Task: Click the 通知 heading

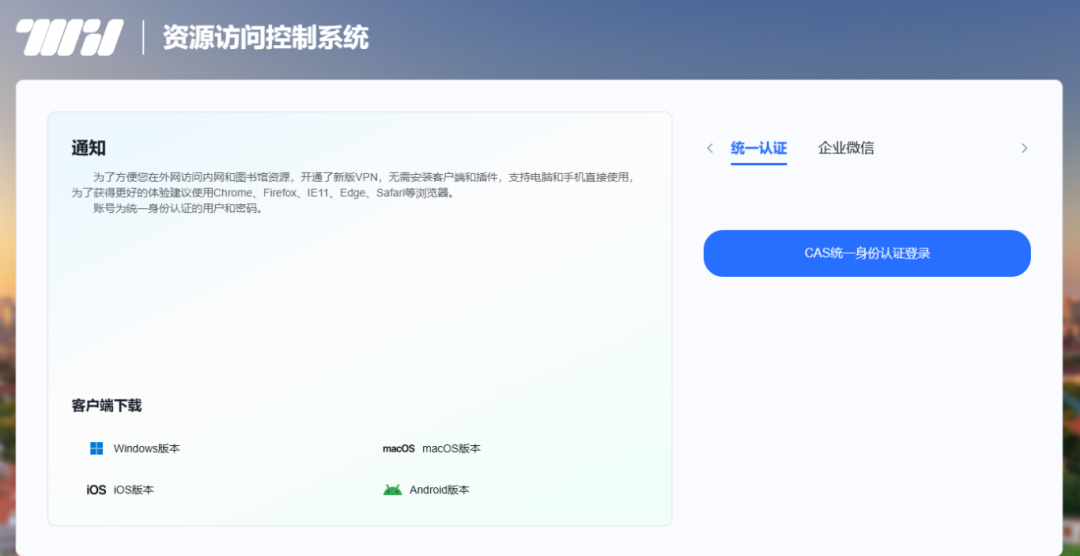Action: tap(88, 148)
